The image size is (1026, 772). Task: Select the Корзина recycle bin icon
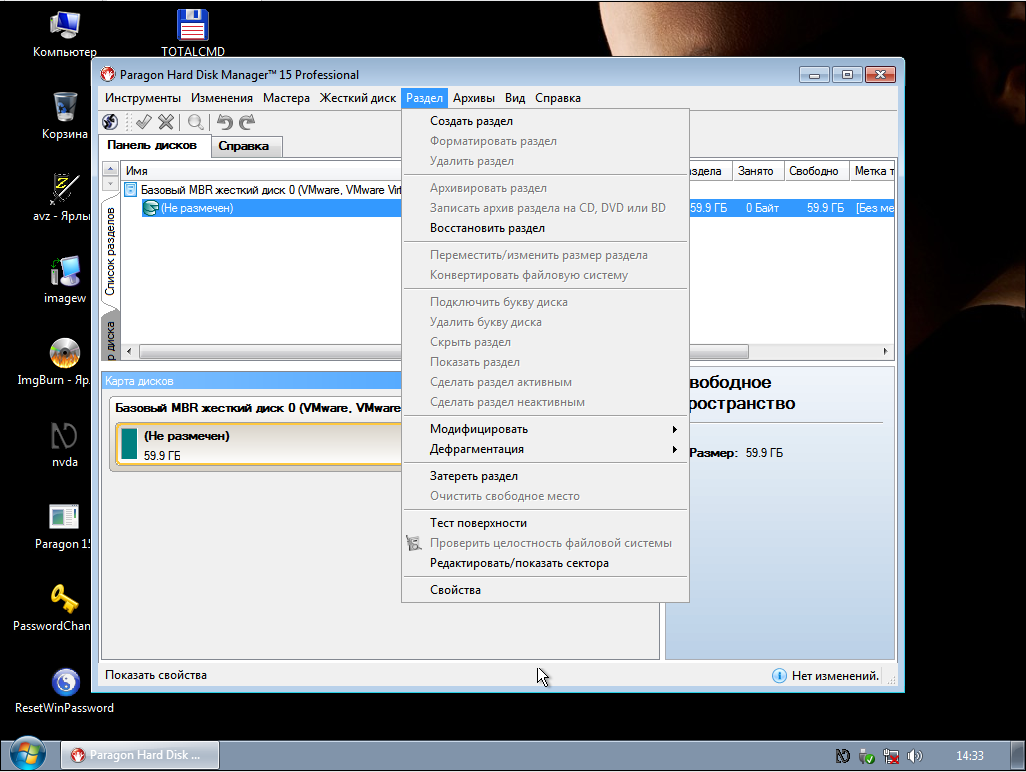tap(65, 115)
